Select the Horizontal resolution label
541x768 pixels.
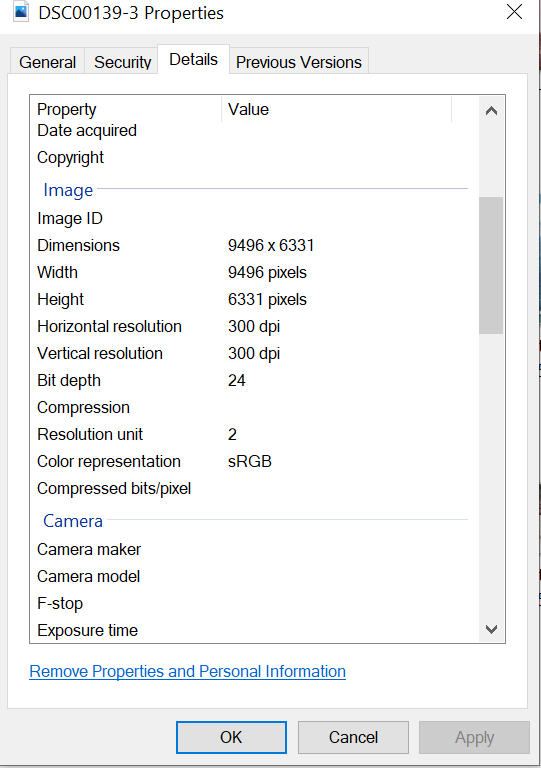point(109,326)
